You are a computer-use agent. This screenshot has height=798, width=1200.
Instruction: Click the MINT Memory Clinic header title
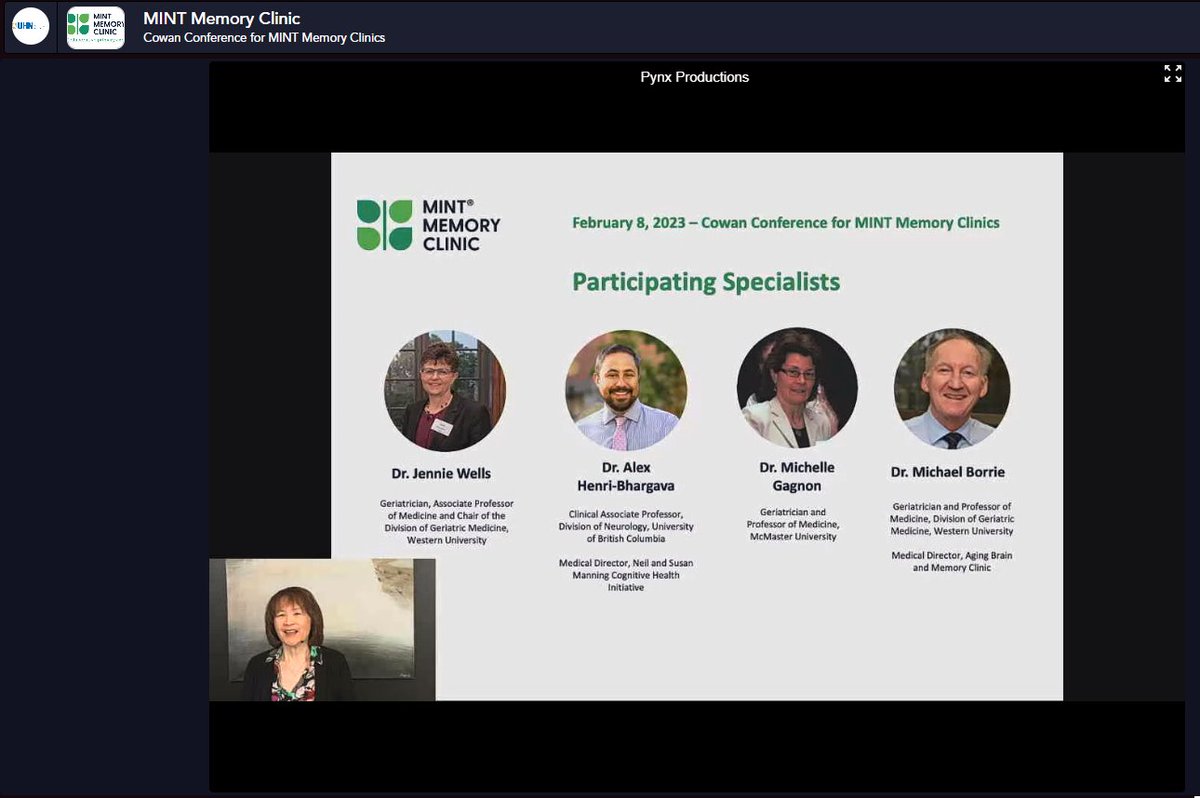point(222,16)
